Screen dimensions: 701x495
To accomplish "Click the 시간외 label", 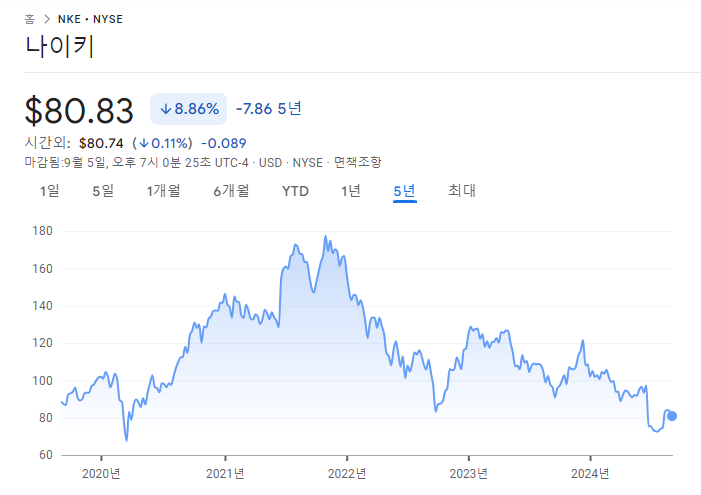I will [47, 143].
